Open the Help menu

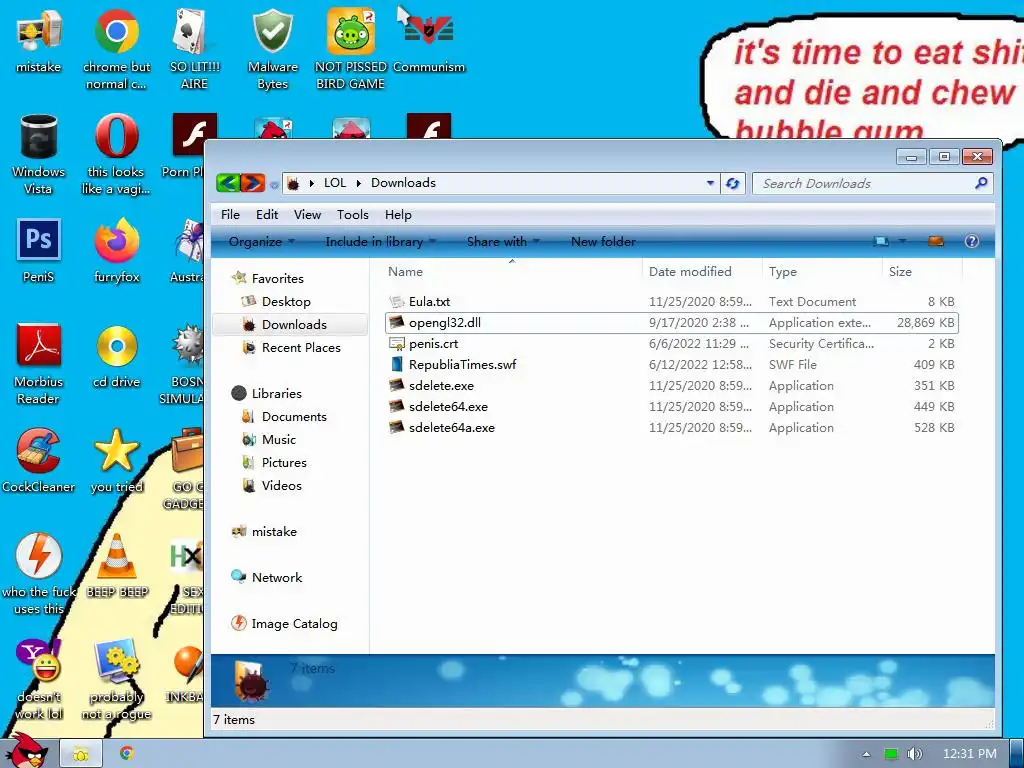(x=398, y=215)
